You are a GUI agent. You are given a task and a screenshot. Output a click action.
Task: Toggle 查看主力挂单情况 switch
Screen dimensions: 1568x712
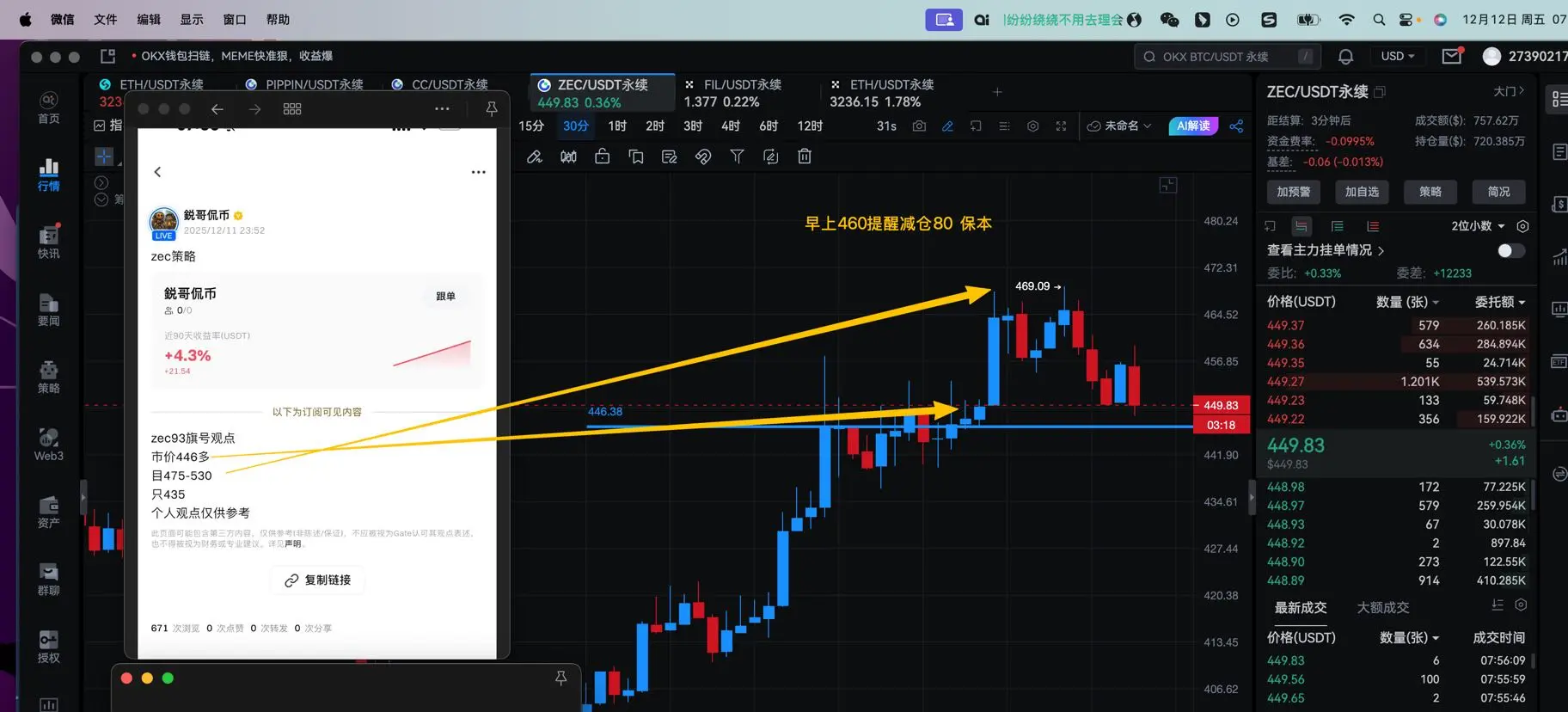[1511, 250]
